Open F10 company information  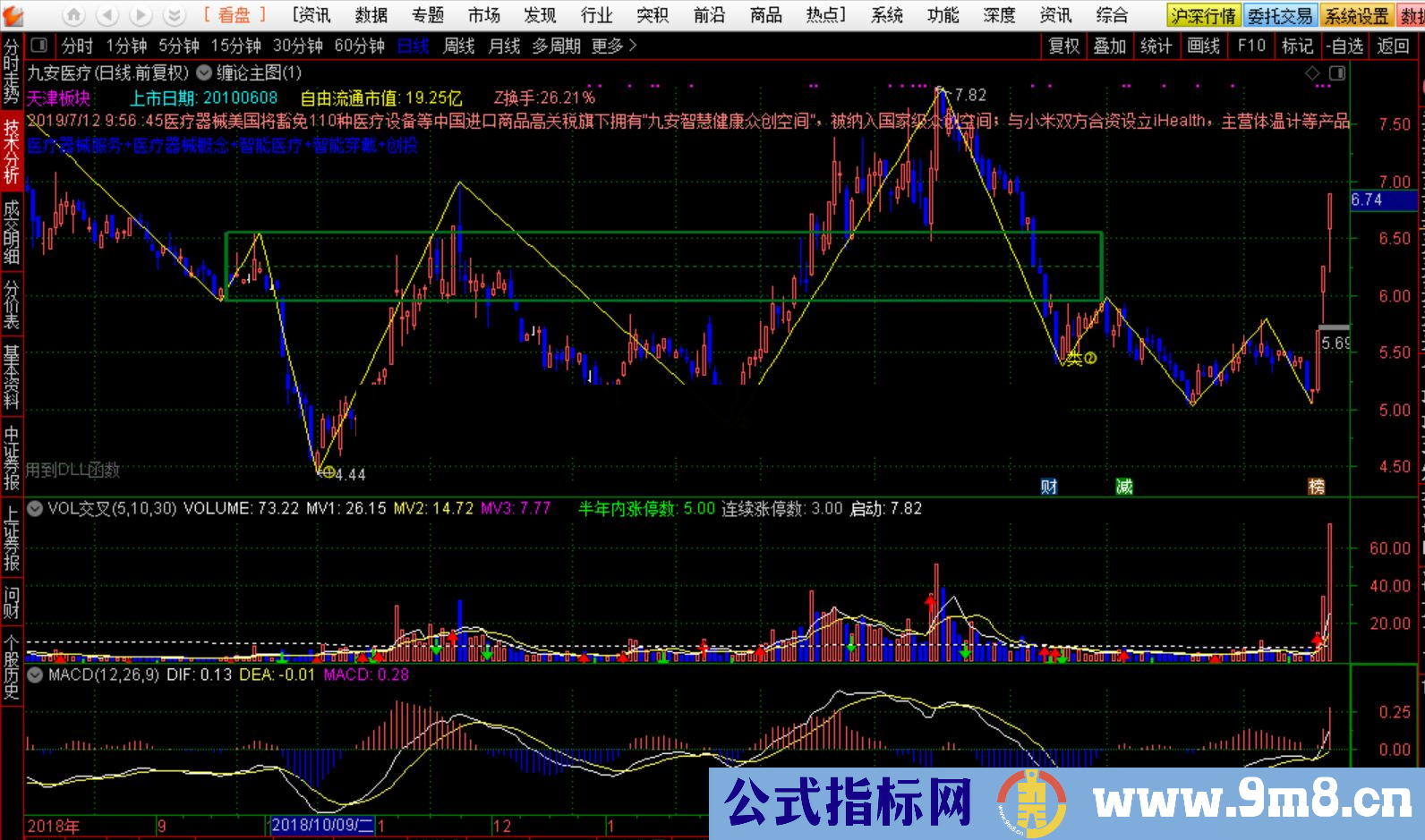click(x=1251, y=45)
